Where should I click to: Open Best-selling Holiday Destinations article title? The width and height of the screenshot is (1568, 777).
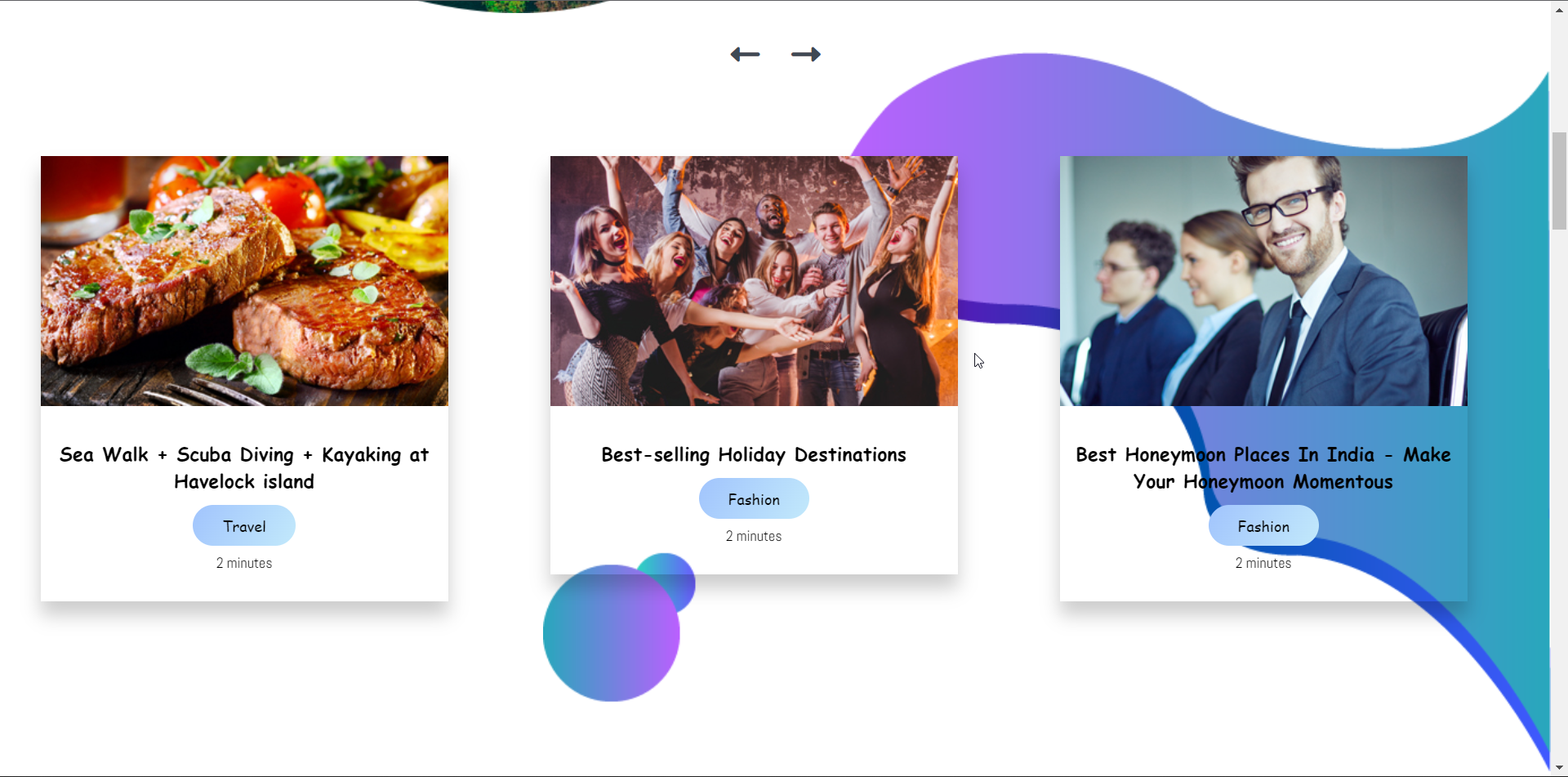(754, 455)
